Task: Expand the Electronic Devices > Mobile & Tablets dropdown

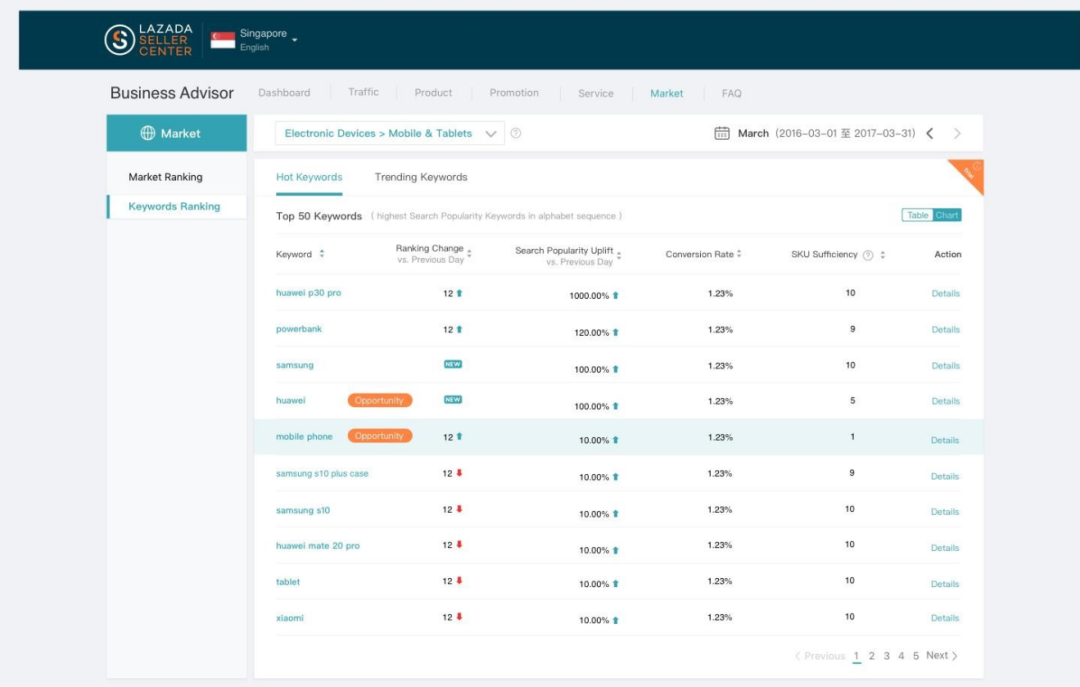Action: (x=390, y=134)
